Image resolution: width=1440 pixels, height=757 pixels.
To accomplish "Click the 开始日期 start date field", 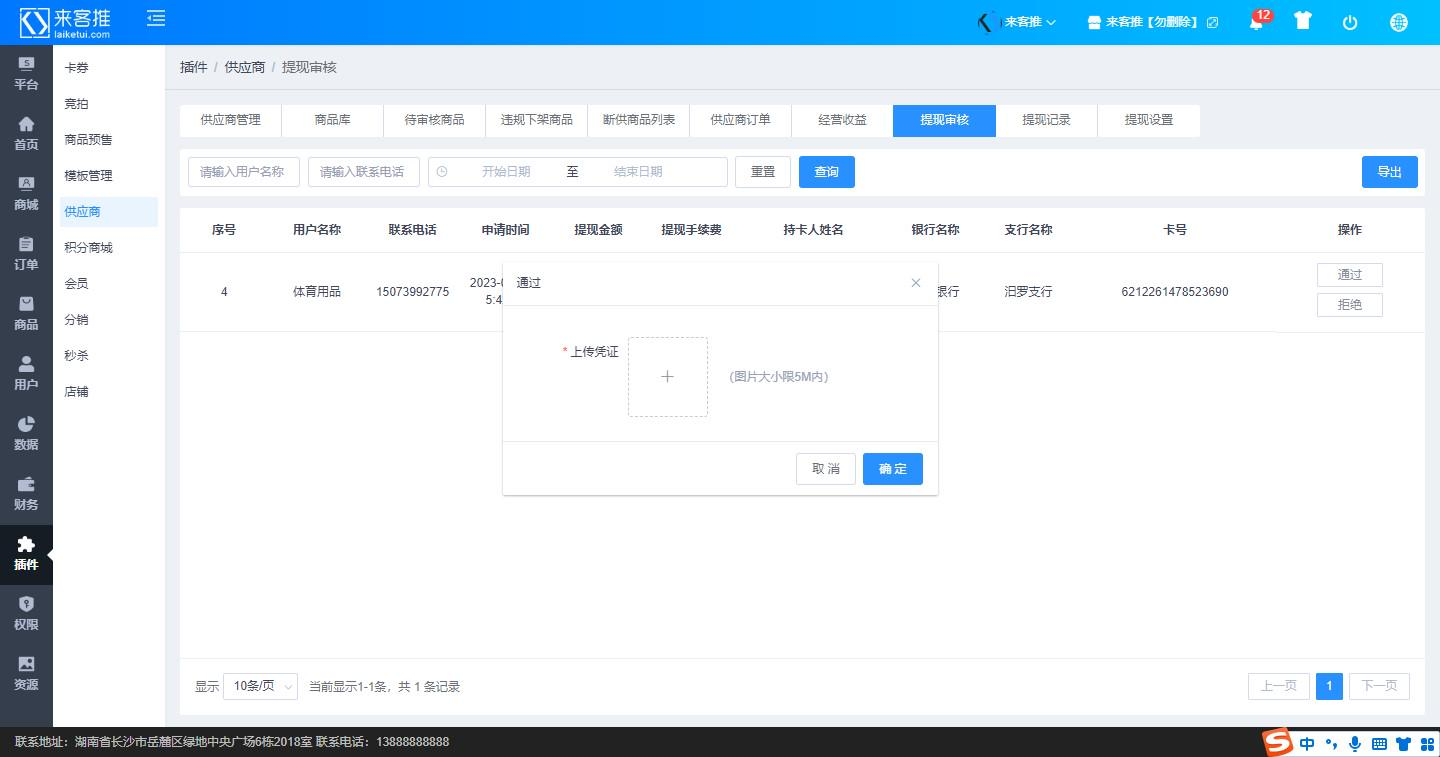I will click(x=506, y=172).
